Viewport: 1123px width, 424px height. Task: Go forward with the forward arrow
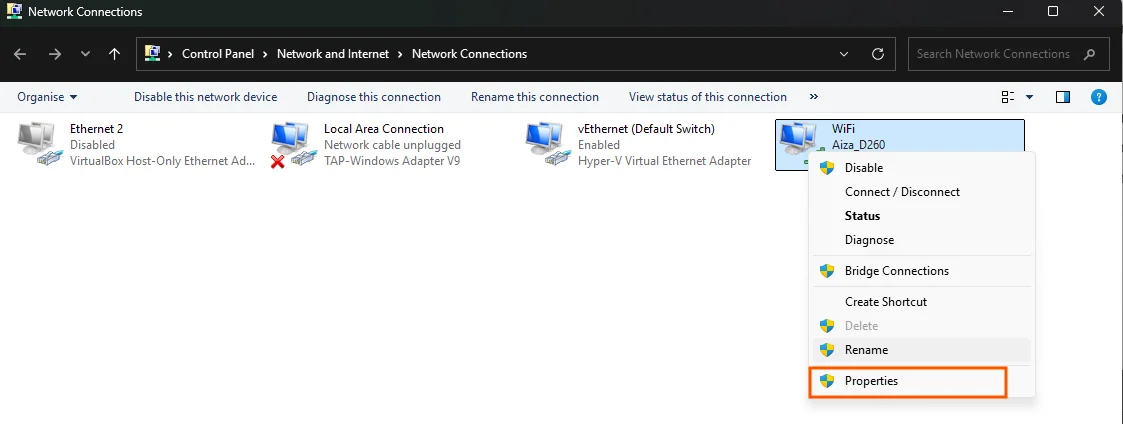point(55,54)
